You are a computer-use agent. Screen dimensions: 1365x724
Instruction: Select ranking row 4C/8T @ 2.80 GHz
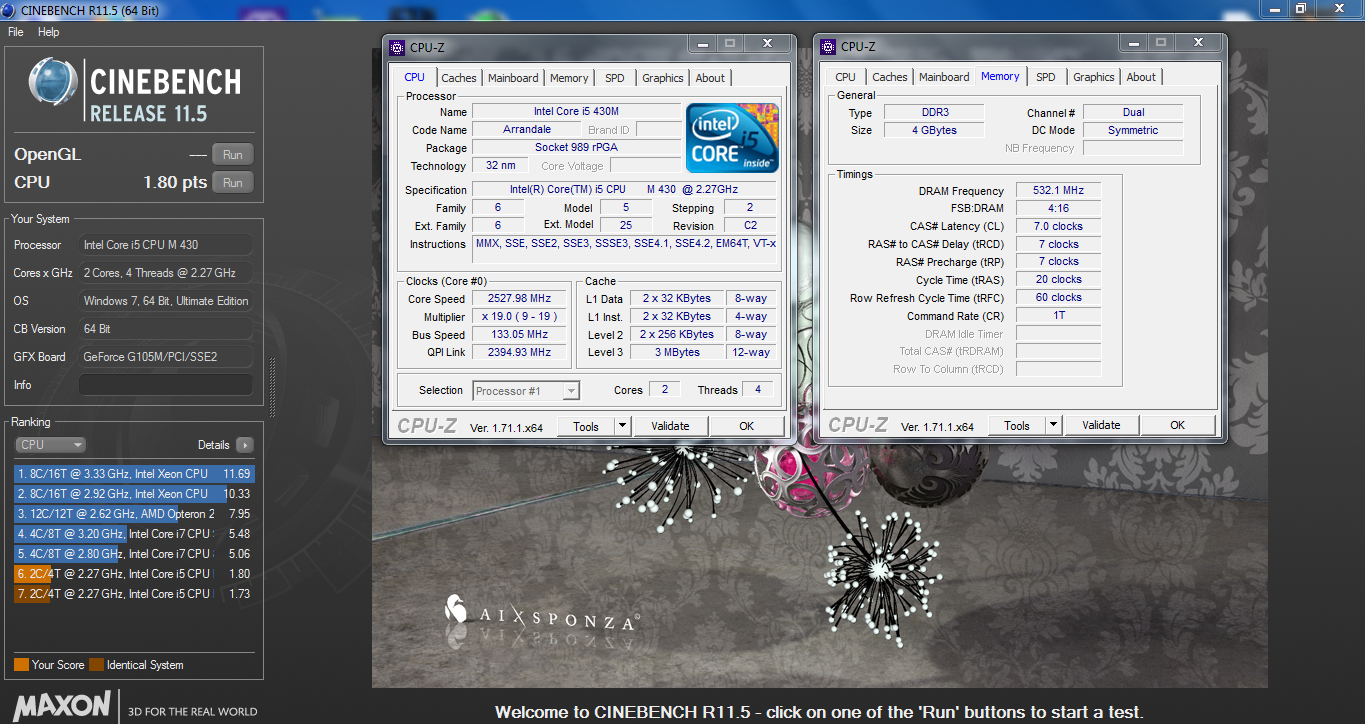134,554
